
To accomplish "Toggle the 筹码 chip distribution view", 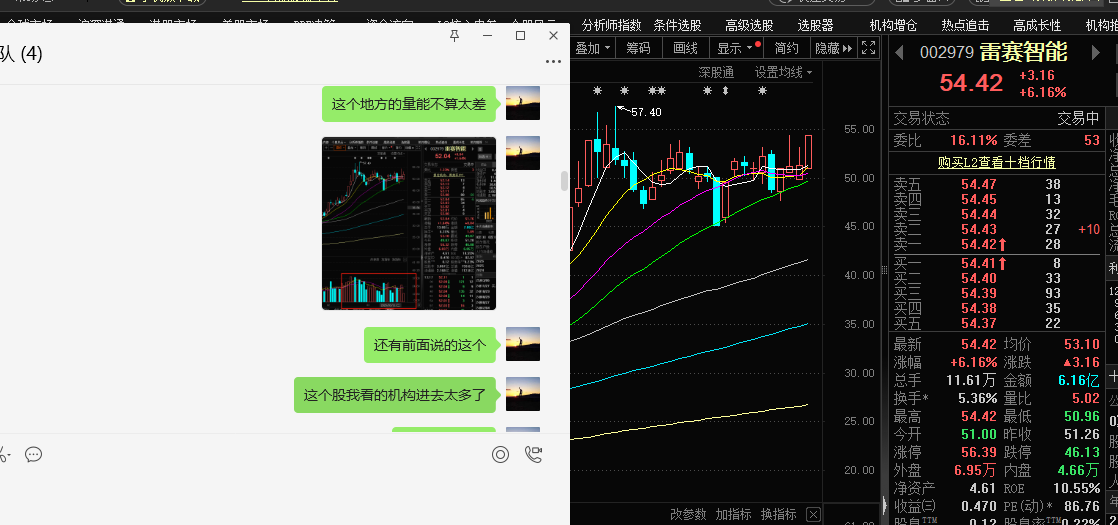I will pyautogui.click(x=638, y=48).
